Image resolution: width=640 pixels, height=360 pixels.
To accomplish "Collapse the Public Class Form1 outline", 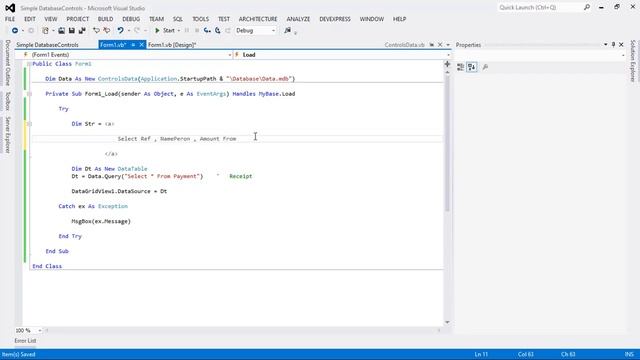I will 29,64.
